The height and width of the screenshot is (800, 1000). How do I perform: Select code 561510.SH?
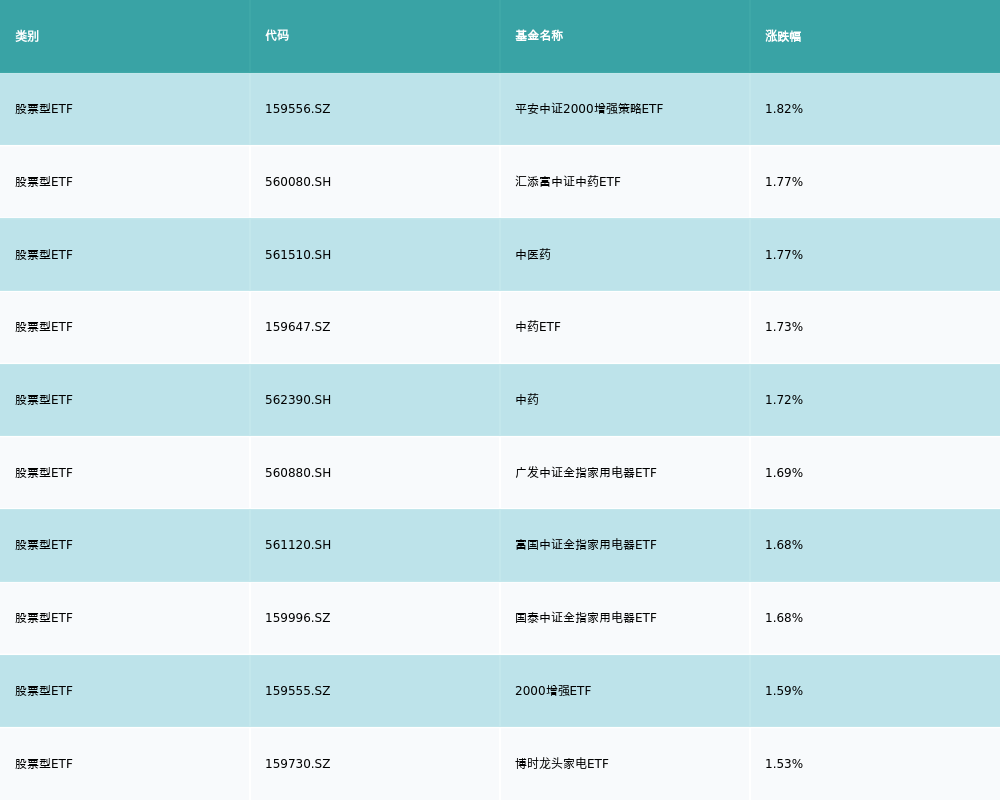(298, 255)
